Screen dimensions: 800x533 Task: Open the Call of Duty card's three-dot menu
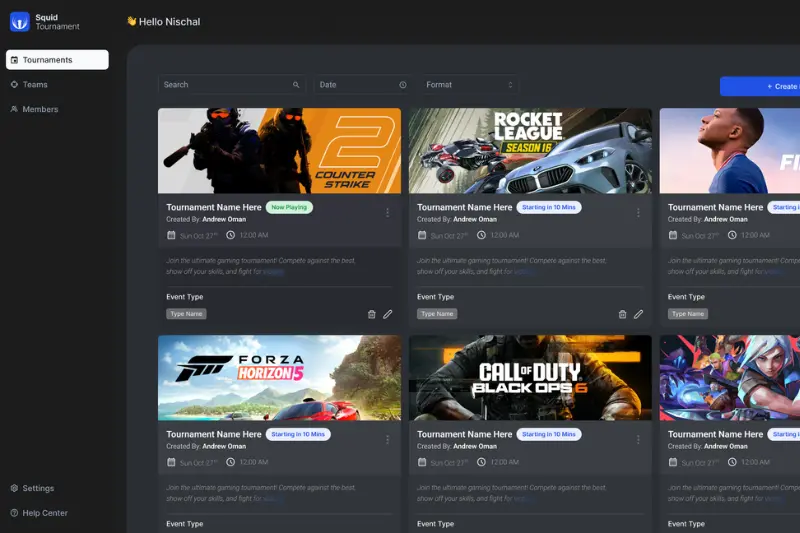click(638, 439)
